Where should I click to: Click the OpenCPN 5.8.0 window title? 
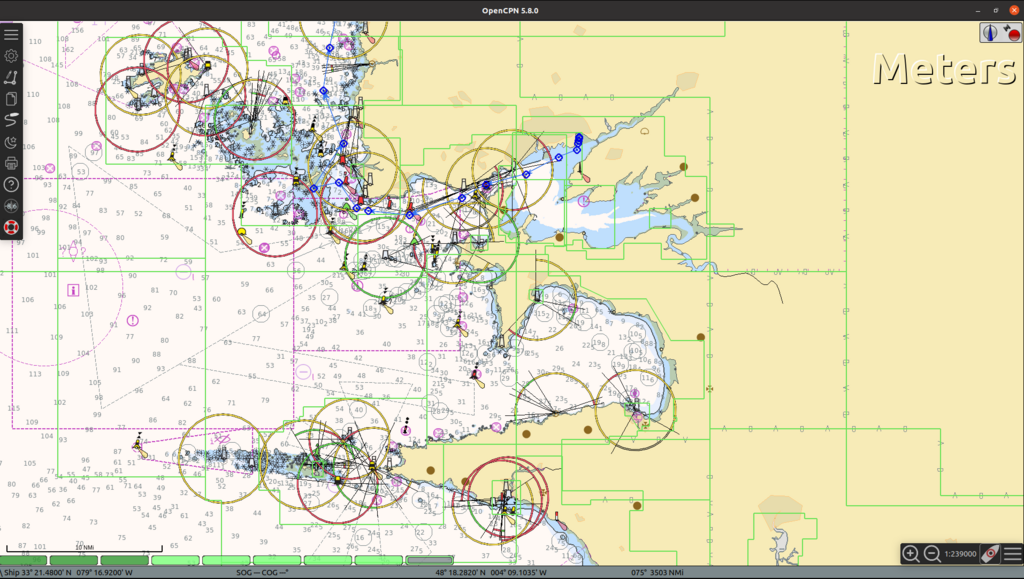(x=510, y=10)
